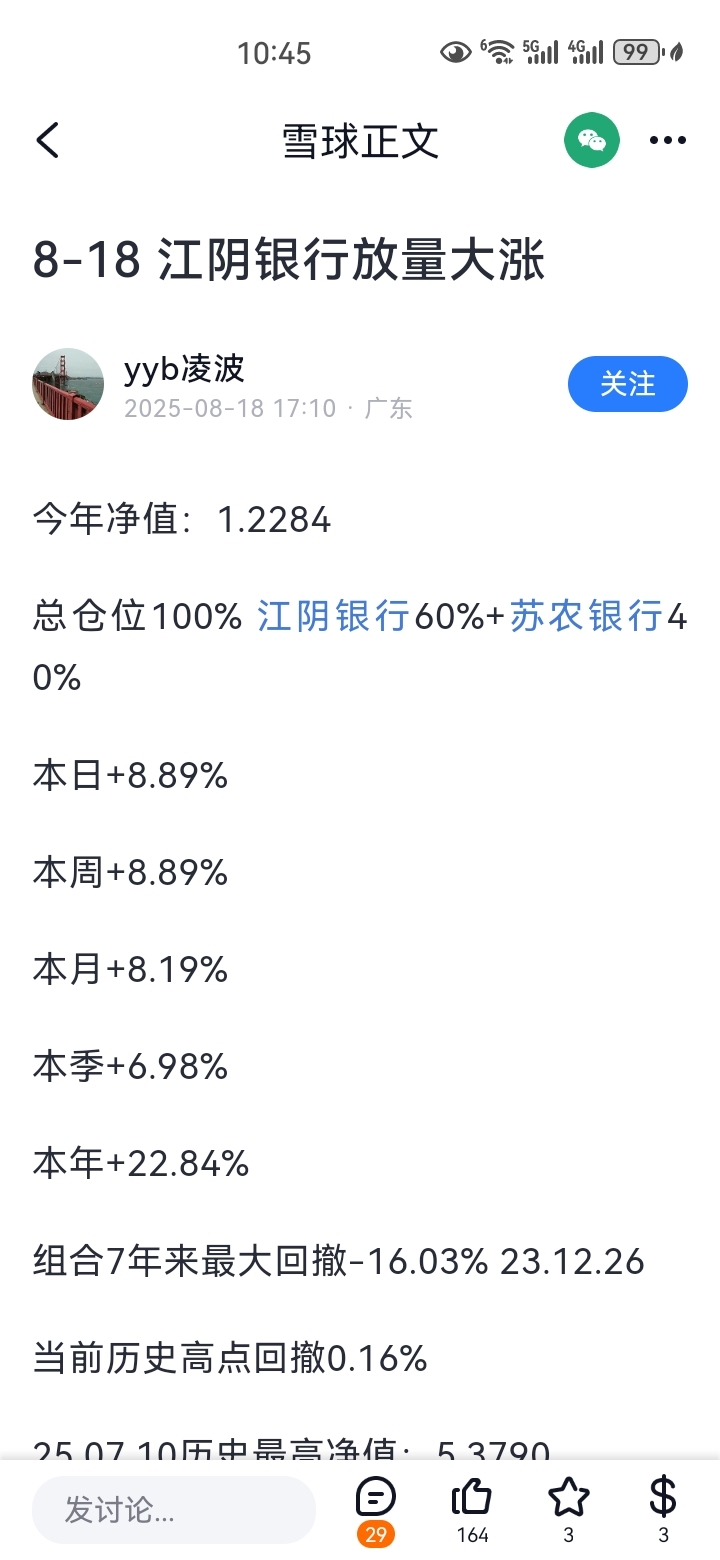Tap the battery indicator in status bar
Screen dimensions: 720x1560
tap(637, 52)
